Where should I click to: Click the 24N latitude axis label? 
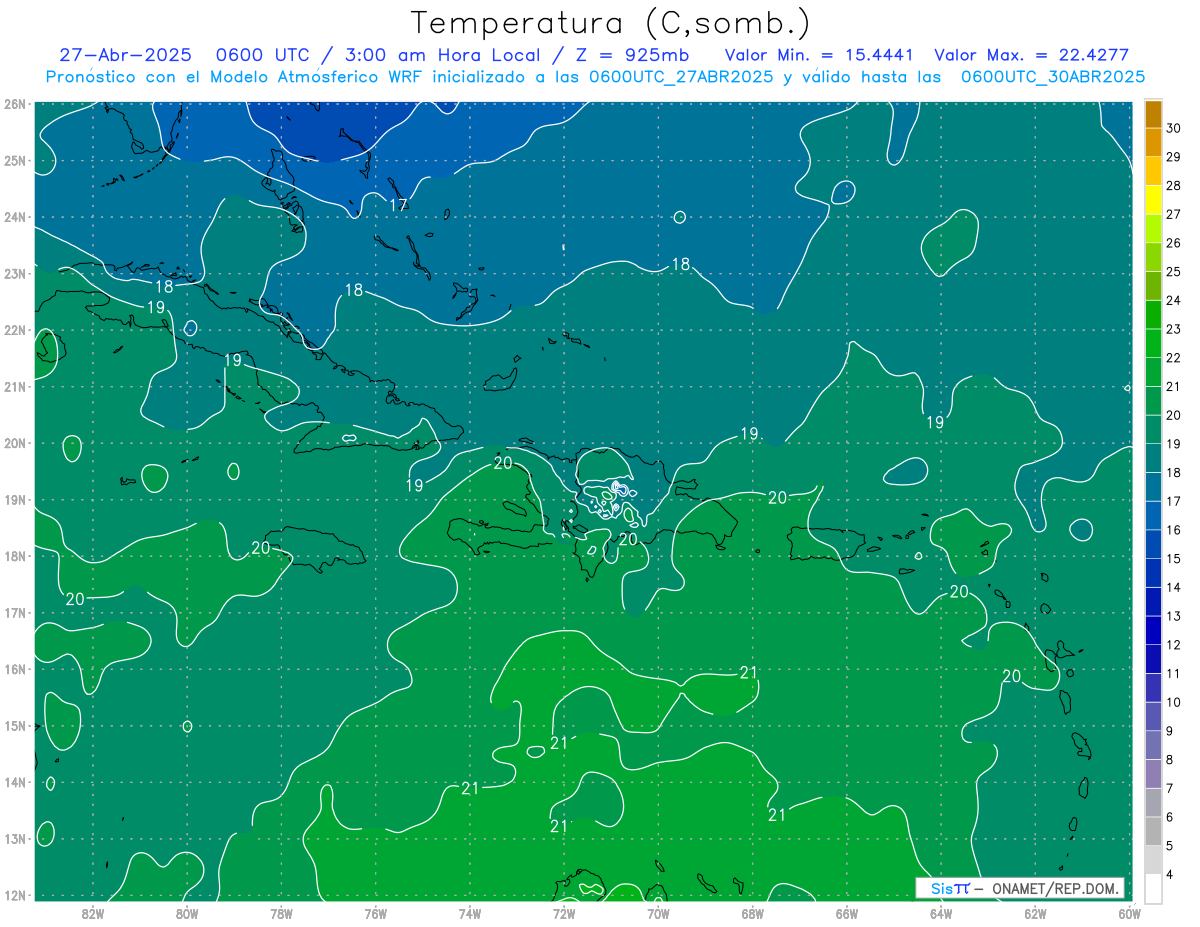tap(14, 217)
